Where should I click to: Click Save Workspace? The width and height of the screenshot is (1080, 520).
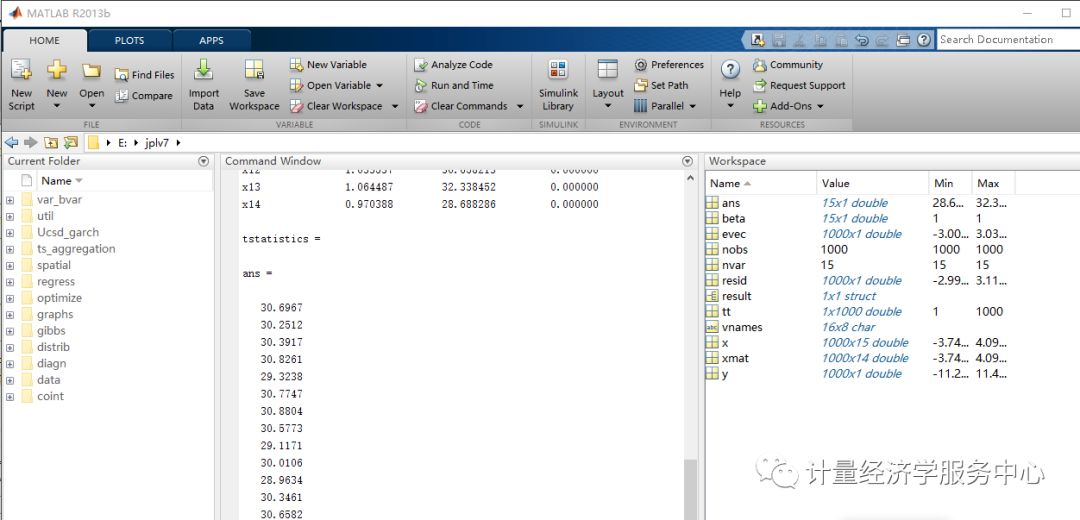click(254, 85)
